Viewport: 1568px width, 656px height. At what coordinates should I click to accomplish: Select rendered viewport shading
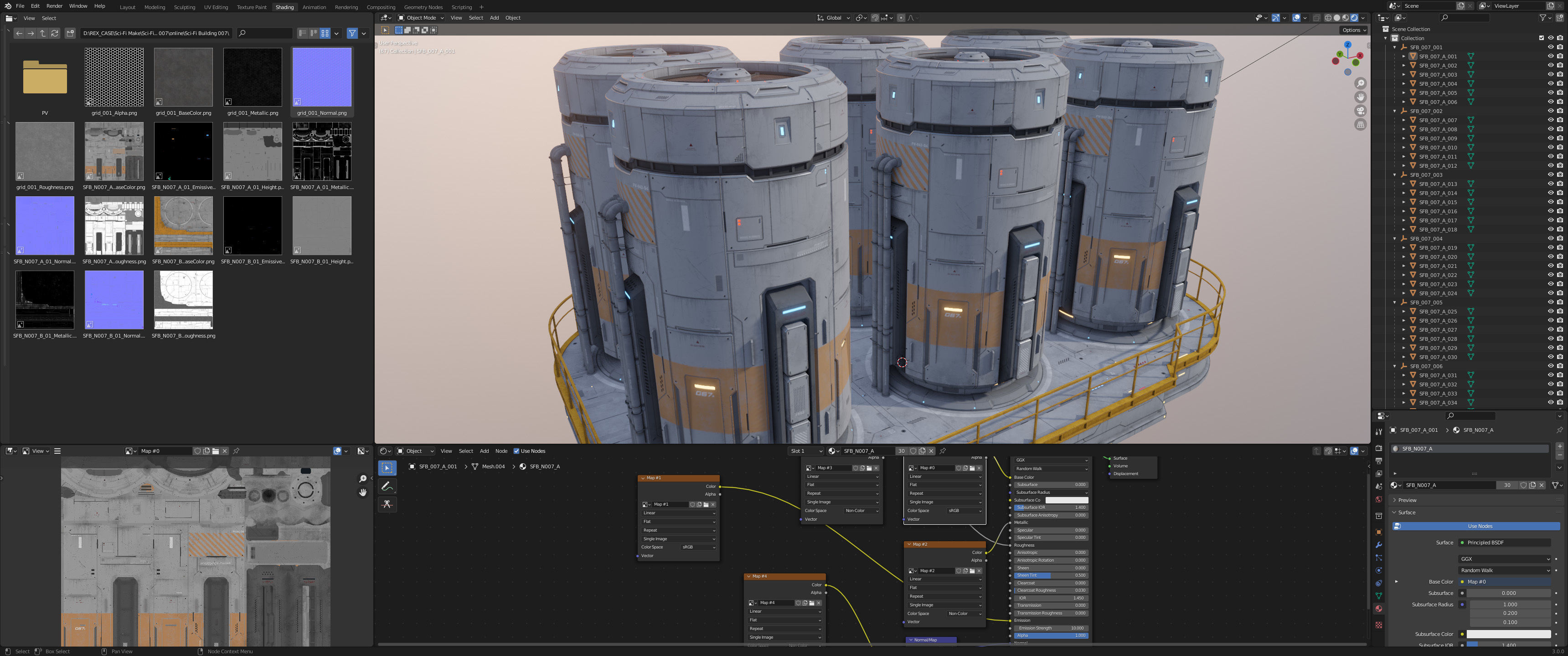pos(1354,18)
